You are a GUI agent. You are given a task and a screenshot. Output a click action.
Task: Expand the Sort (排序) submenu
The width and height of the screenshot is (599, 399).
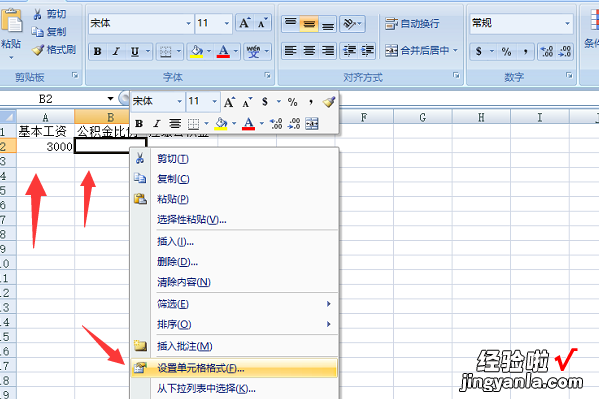pyautogui.click(x=234, y=324)
